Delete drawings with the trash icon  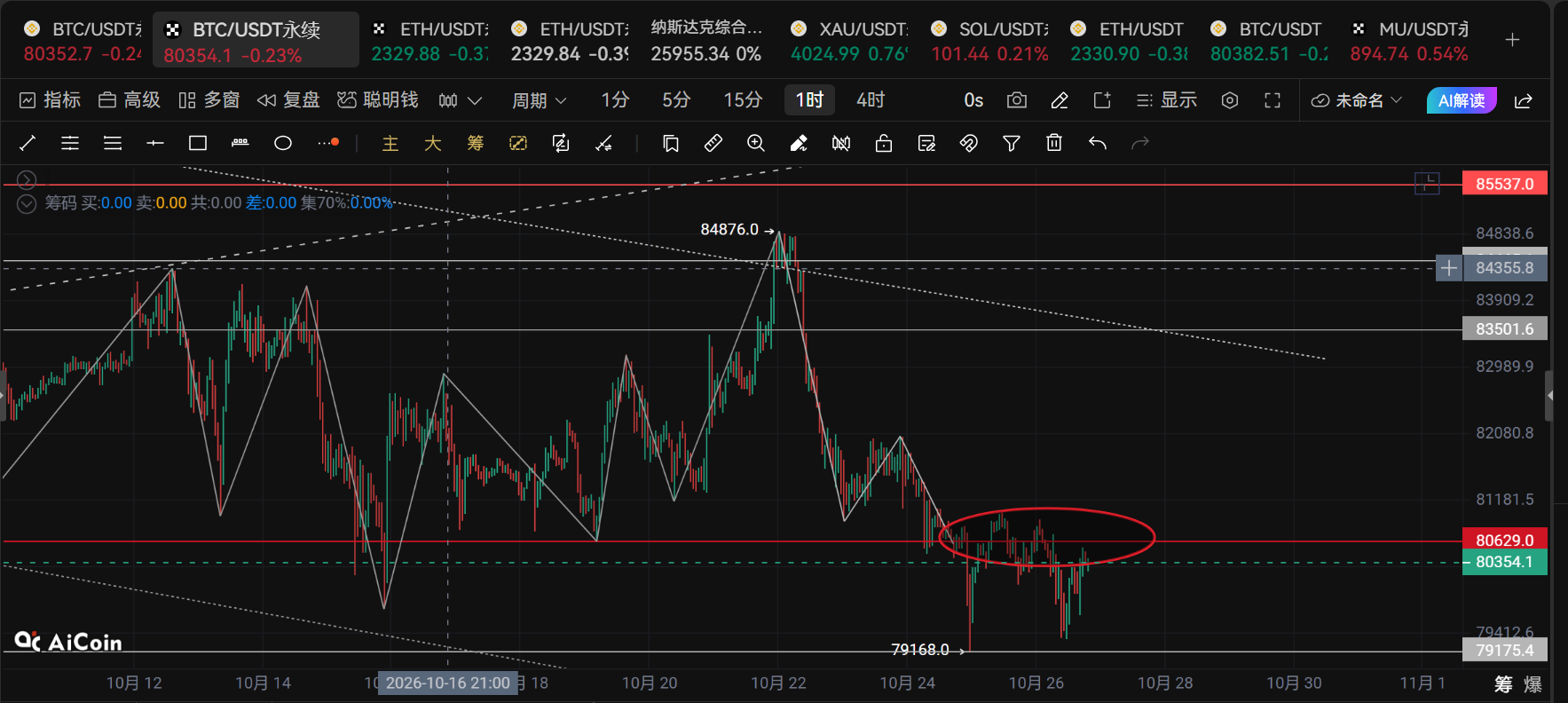pos(1054,143)
